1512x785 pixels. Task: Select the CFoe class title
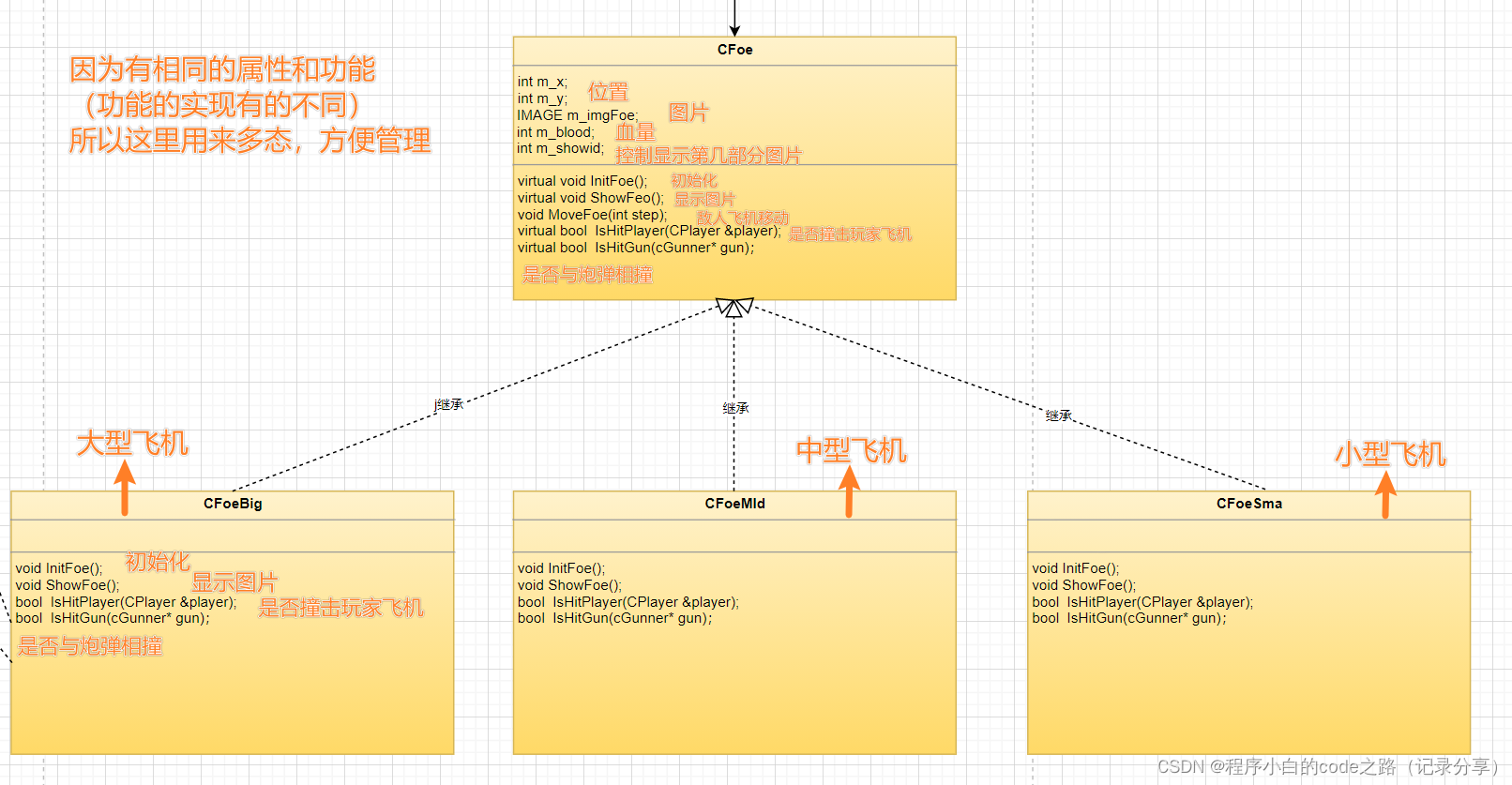(734, 50)
